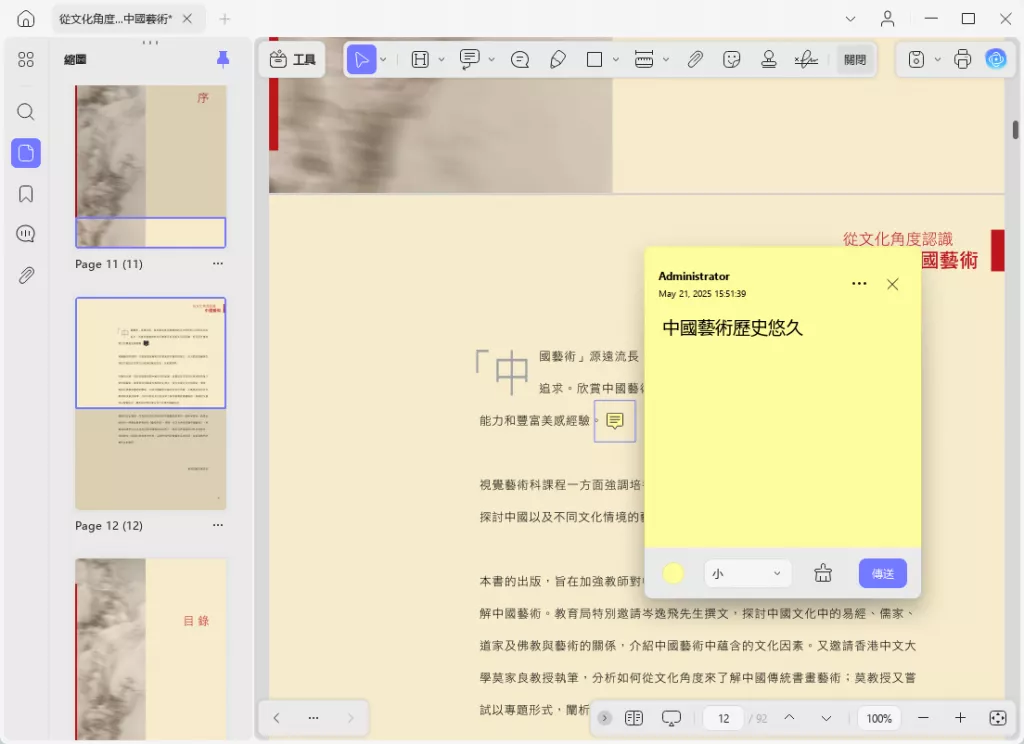The height and width of the screenshot is (744, 1024).
Task: Select the rectangle shape tool
Action: point(594,60)
